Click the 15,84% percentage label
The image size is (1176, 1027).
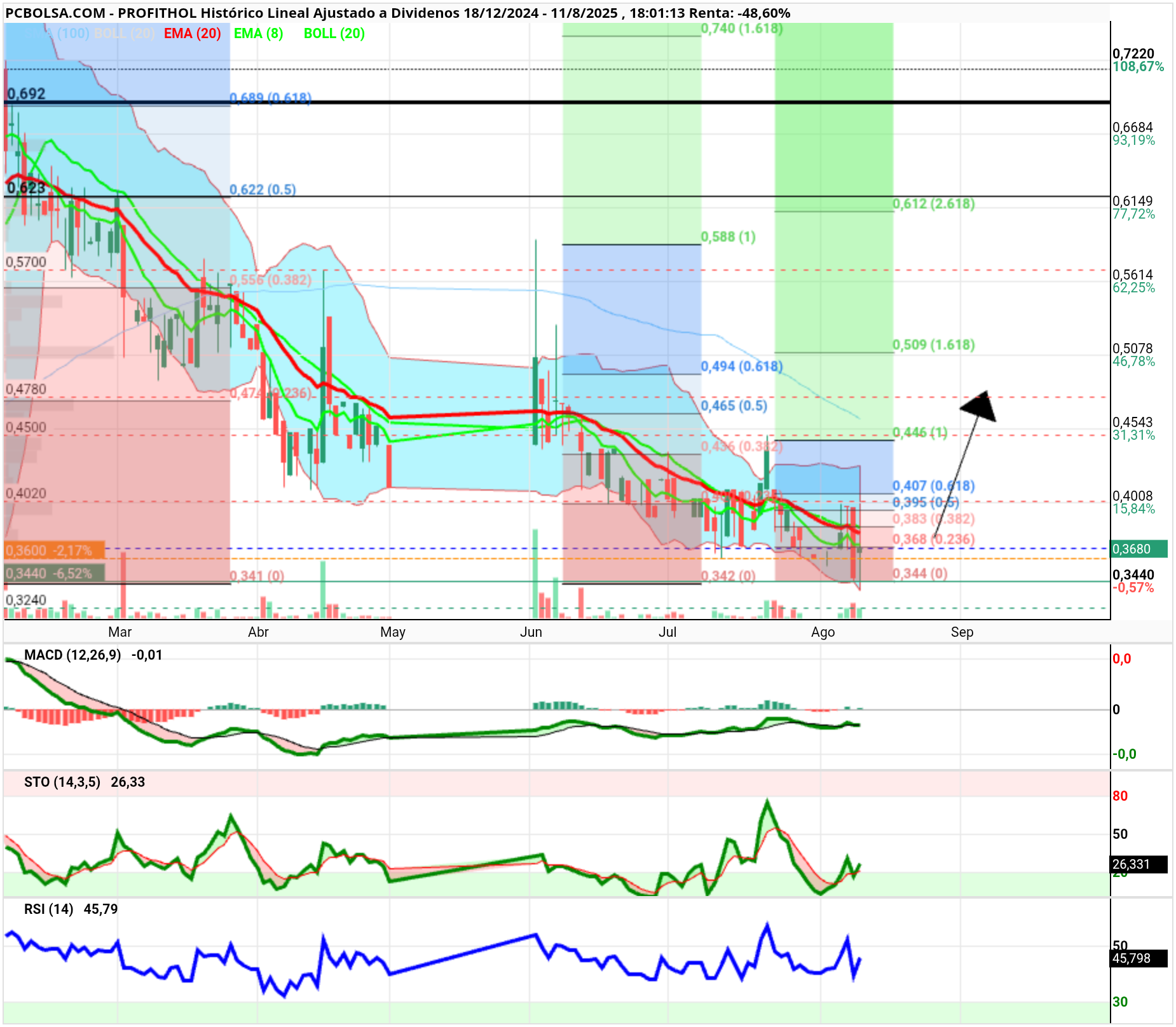pos(1134,509)
